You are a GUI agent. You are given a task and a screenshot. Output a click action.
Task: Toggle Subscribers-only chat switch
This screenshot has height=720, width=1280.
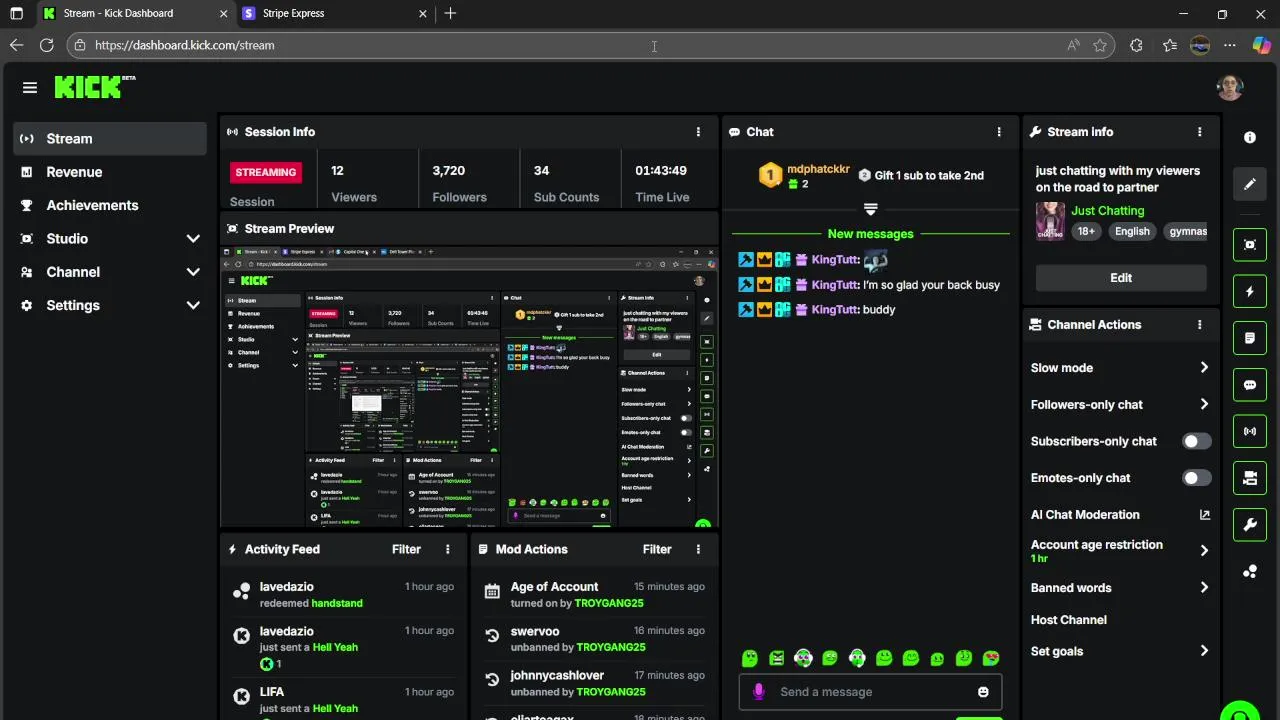click(1196, 441)
